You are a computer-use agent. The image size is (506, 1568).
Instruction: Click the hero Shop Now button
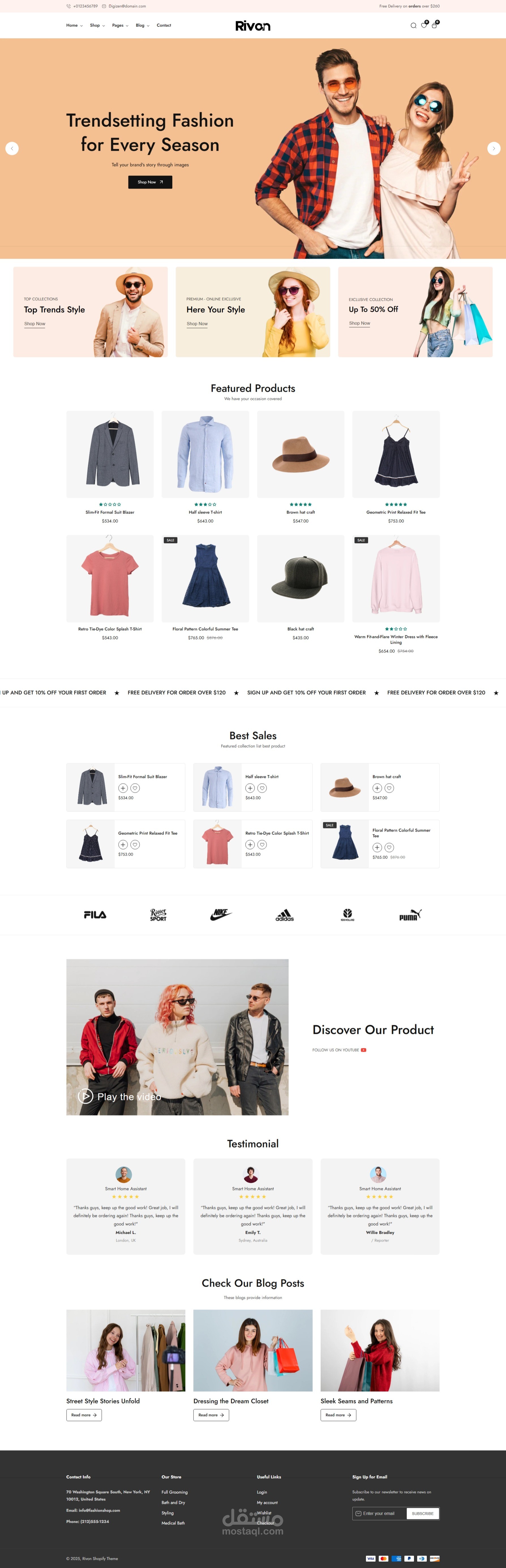(150, 182)
